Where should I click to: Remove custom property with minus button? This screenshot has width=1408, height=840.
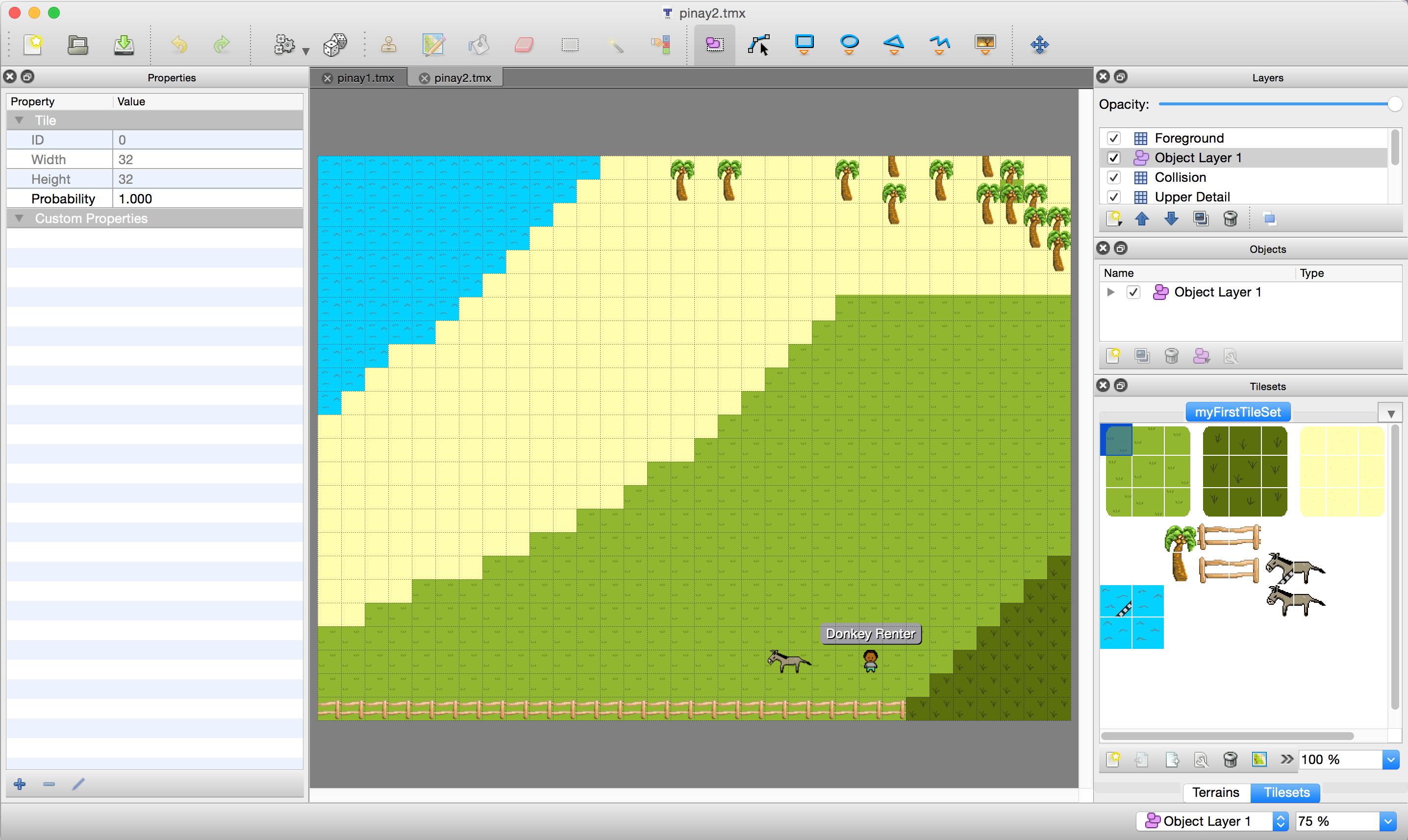(x=49, y=784)
